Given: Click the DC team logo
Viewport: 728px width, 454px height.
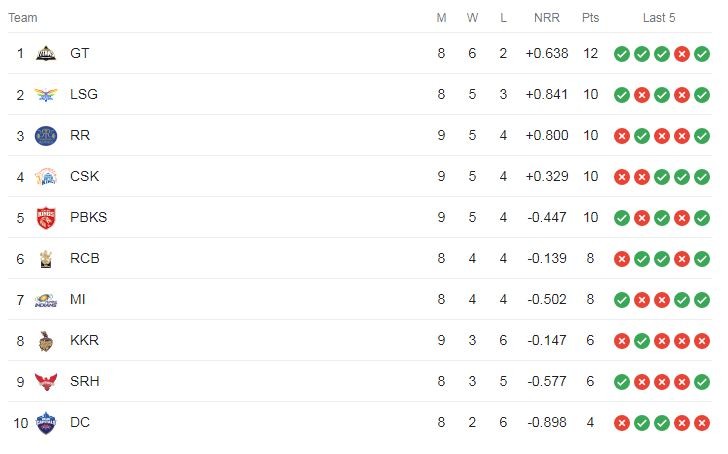Looking at the screenshot, I should coord(46,423).
